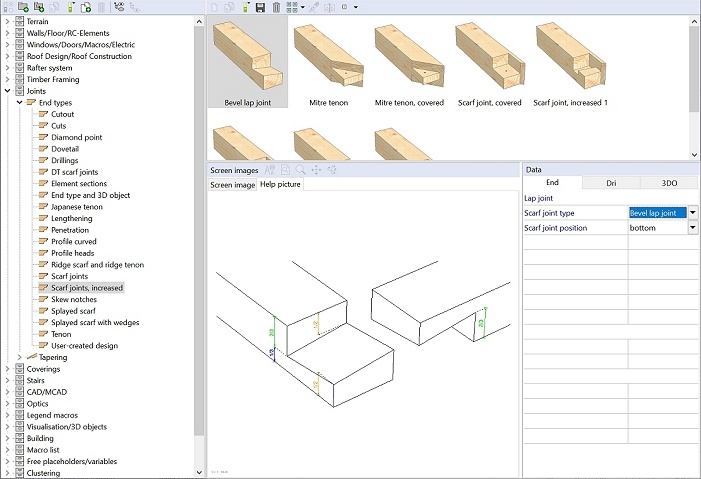This screenshot has width=701, height=479.
Task: Click the tree panel scroll down arrow
Action: (x=199, y=472)
